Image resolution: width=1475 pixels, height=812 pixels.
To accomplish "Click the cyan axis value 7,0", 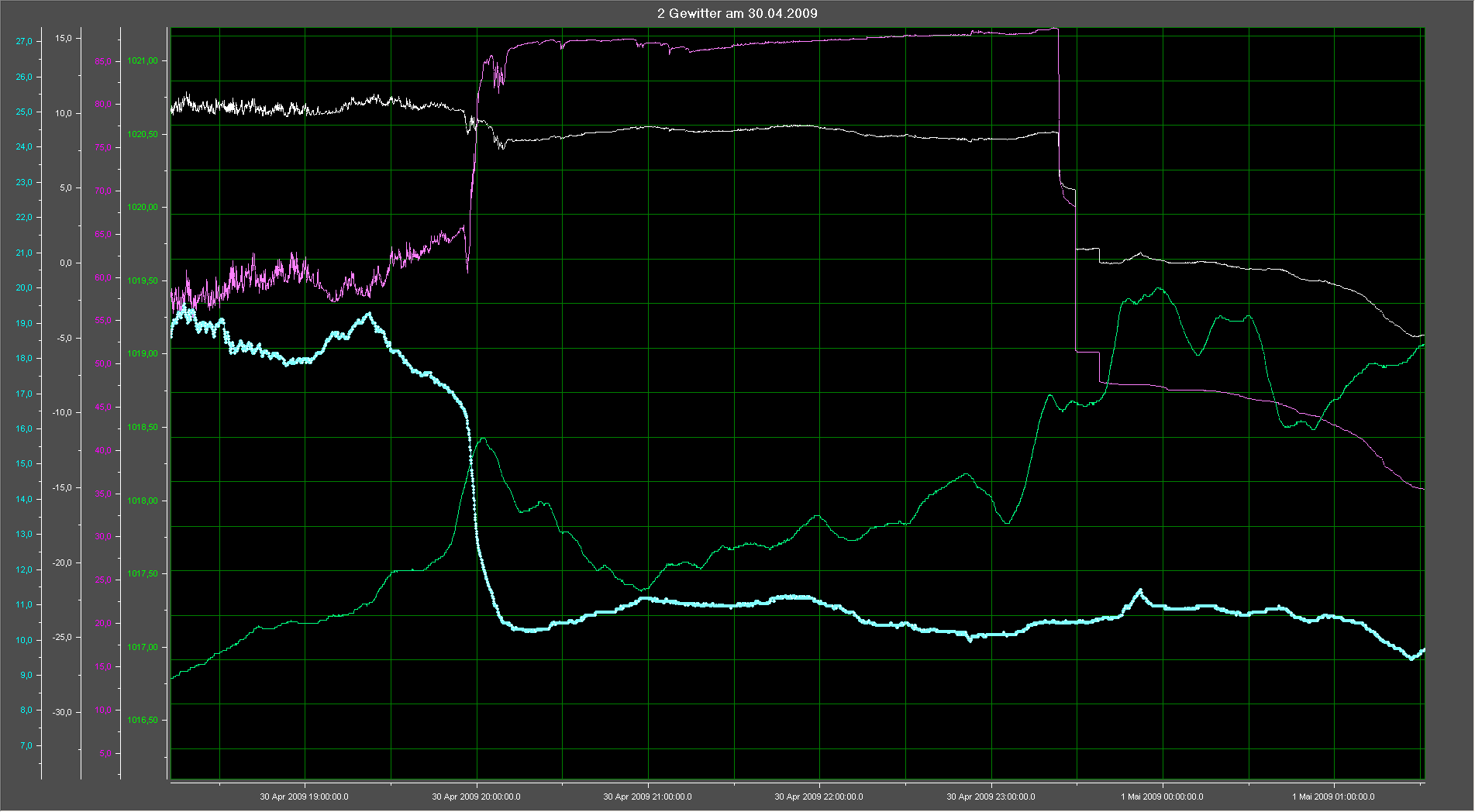I will (26, 746).
